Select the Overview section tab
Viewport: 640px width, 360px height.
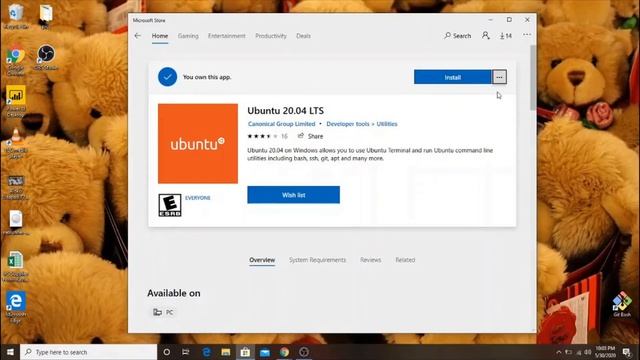[262, 260]
